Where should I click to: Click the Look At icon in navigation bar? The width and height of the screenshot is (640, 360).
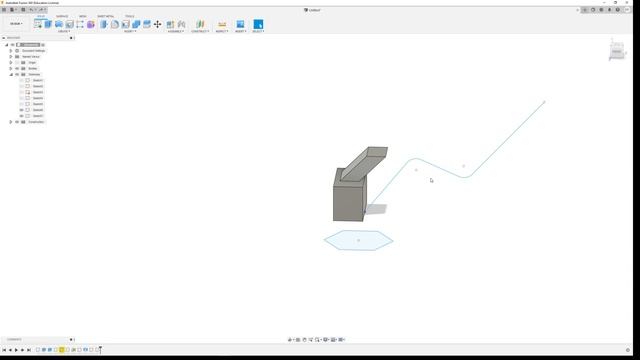[x=298, y=340]
